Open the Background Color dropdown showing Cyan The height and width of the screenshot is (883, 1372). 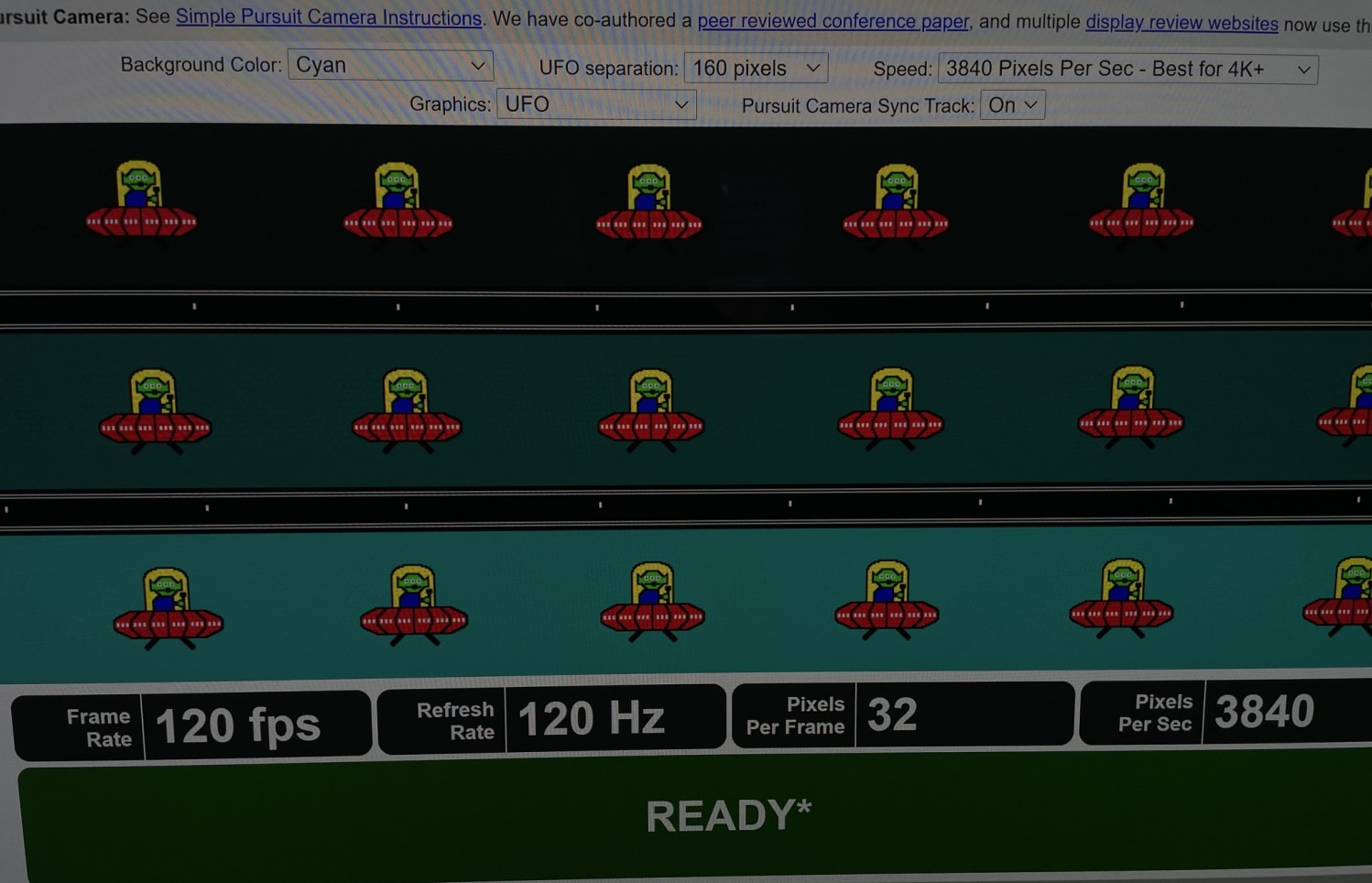pyautogui.click(x=390, y=65)
